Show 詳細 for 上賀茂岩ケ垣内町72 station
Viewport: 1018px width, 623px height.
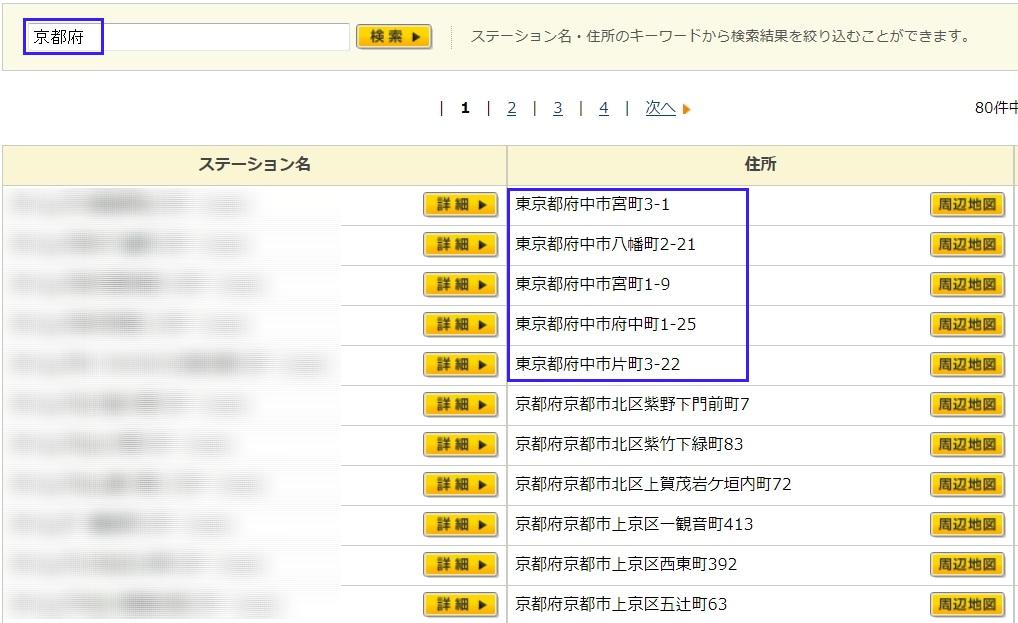coord(460,485)
